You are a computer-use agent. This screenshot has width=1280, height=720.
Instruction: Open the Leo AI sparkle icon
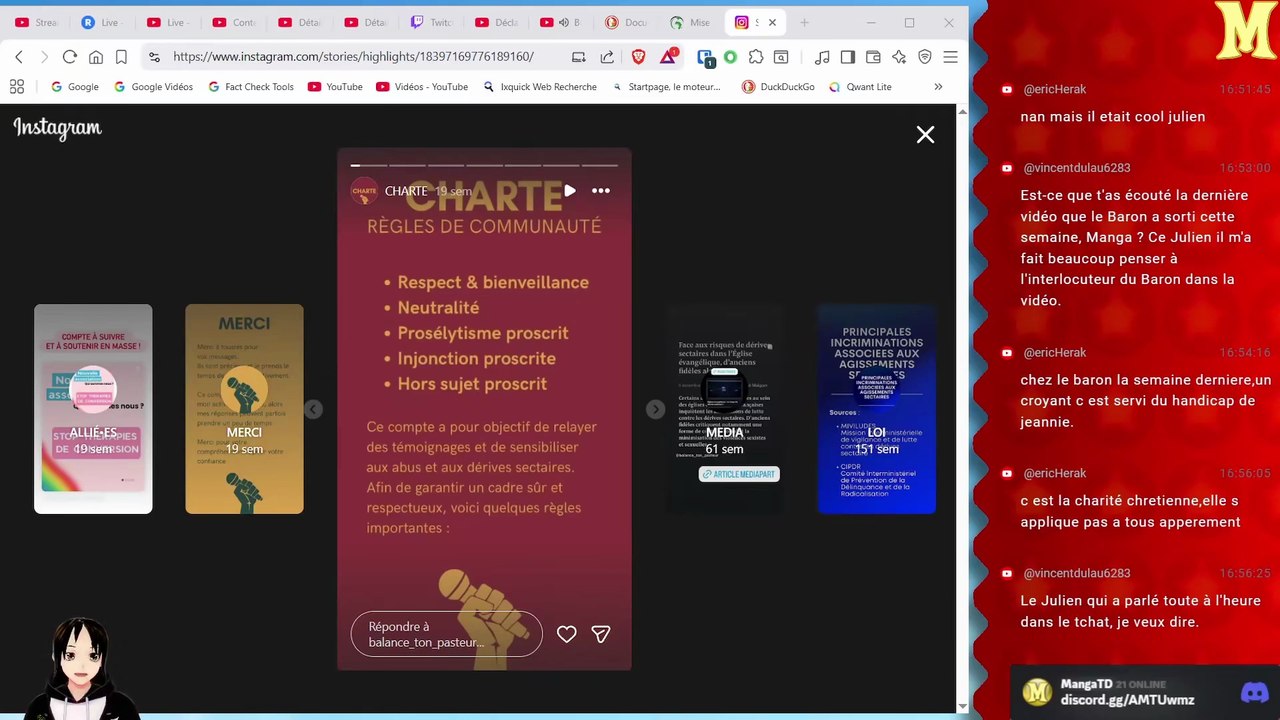(899, 57)
